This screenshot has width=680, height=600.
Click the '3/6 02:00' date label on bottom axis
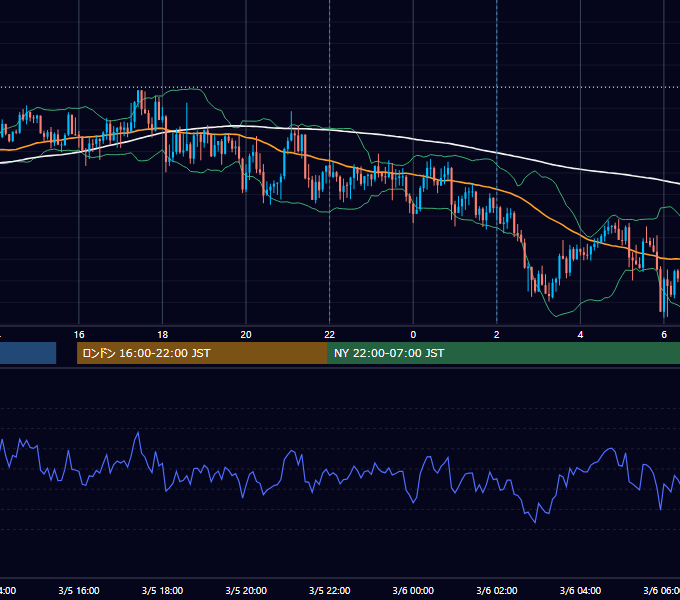[x=497, y=590]
